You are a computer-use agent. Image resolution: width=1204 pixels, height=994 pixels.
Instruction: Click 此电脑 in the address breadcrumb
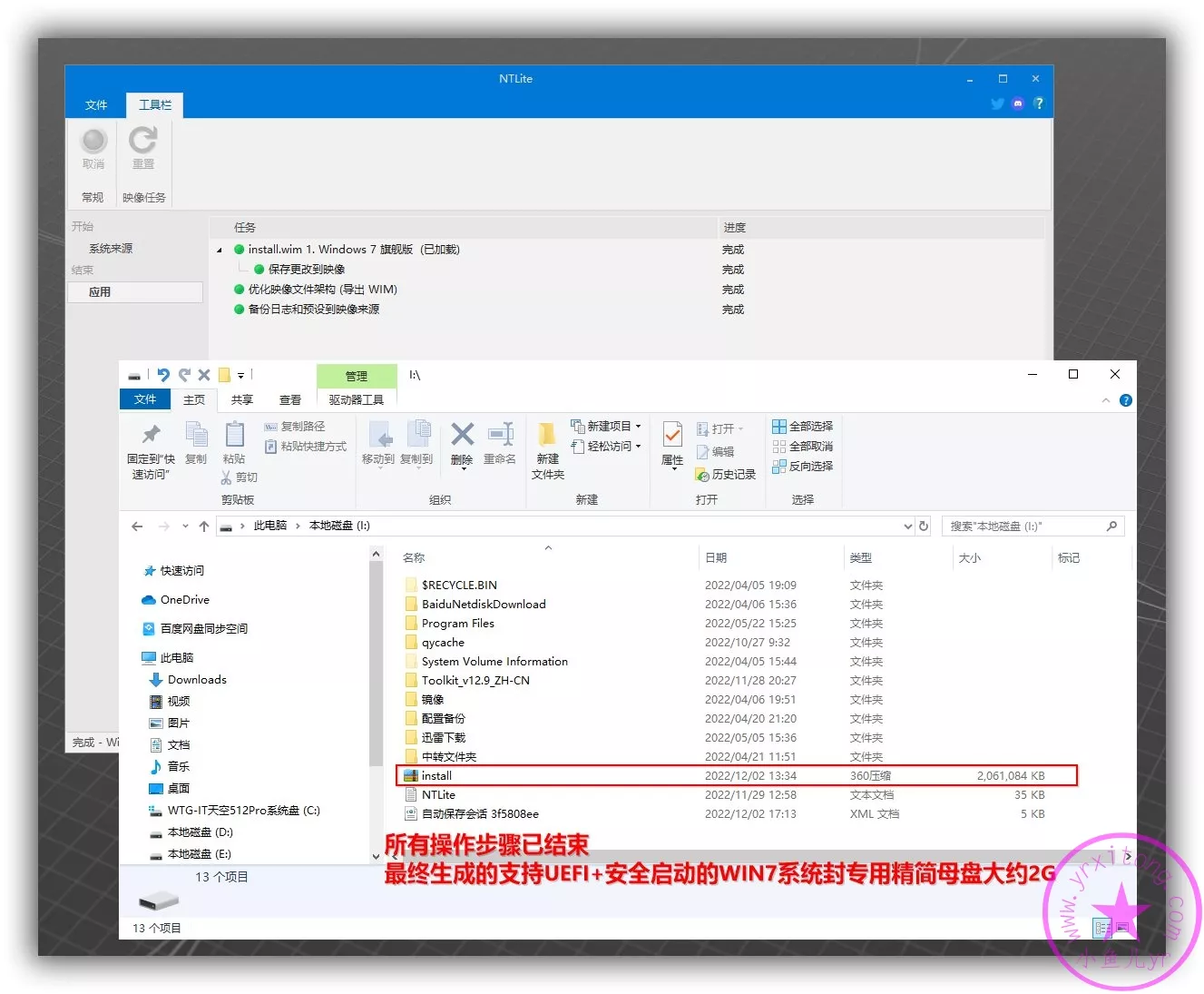270,526
